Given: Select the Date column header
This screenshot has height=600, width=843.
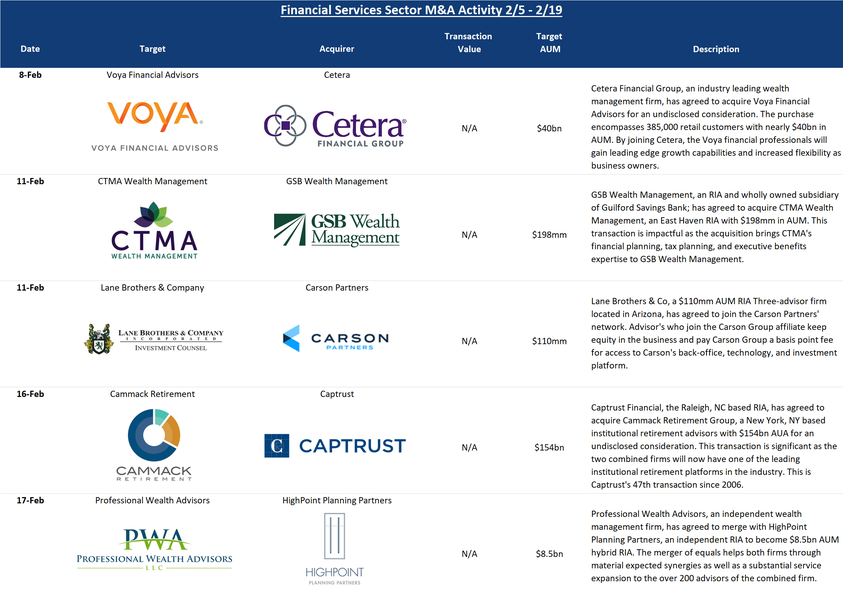Looking at the screenshot, I should coord(30,49).
